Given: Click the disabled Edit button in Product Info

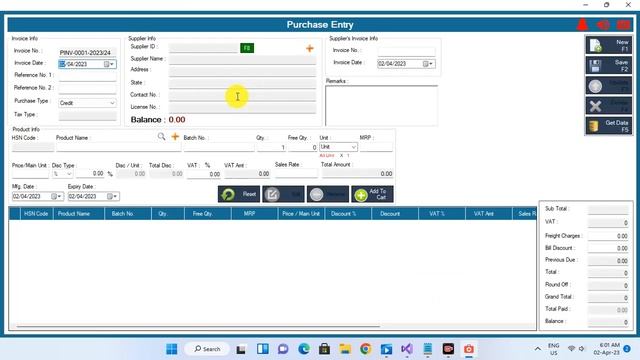Looking at the screenshot, I should 283,194.
